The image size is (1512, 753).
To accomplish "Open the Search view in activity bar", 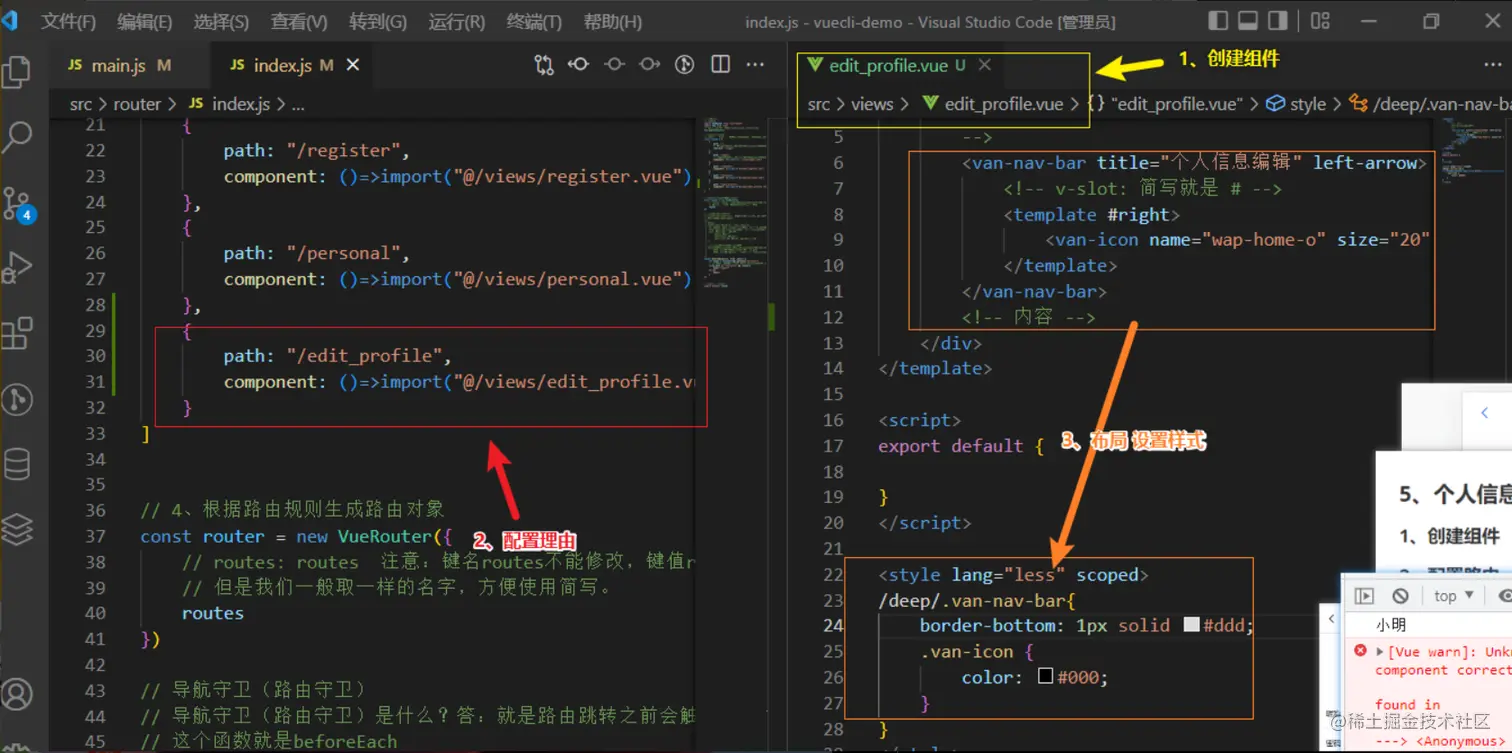I will pyautogui.click(x=17, y=136).
